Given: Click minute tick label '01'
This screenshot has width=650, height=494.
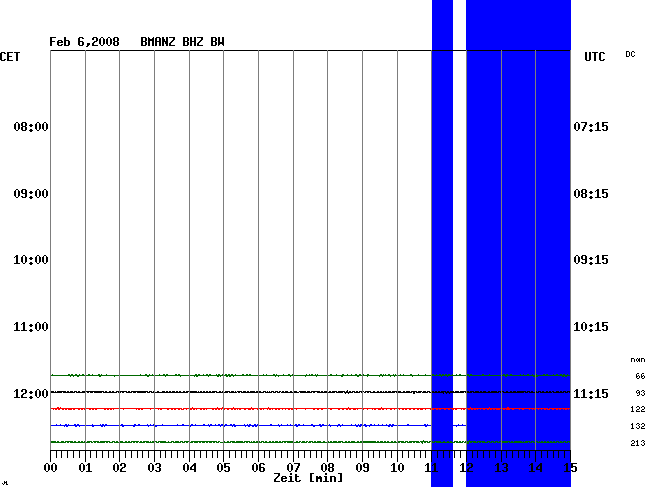Looking at the screenshot, I should [85, 468].
